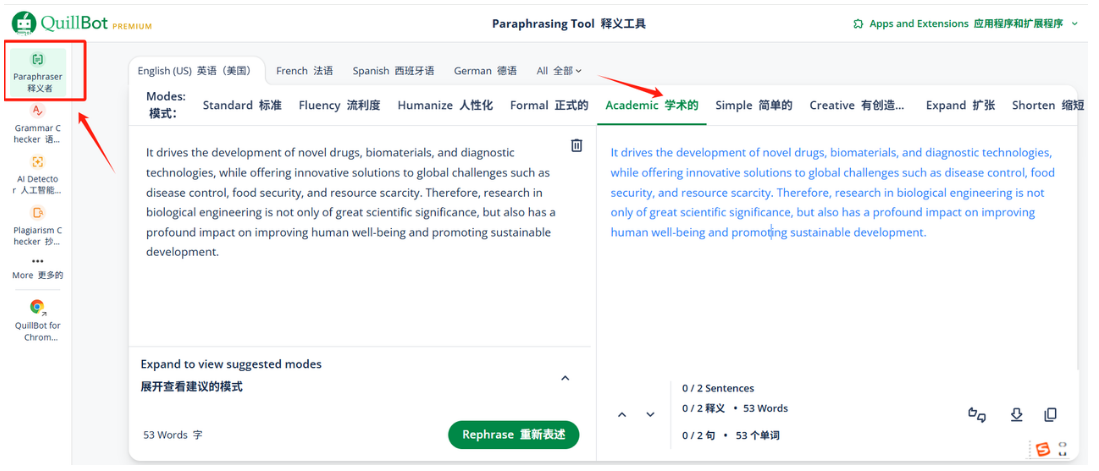Click inside the input text area
Screen dimensions: 1099x471
tap(350, 202)
